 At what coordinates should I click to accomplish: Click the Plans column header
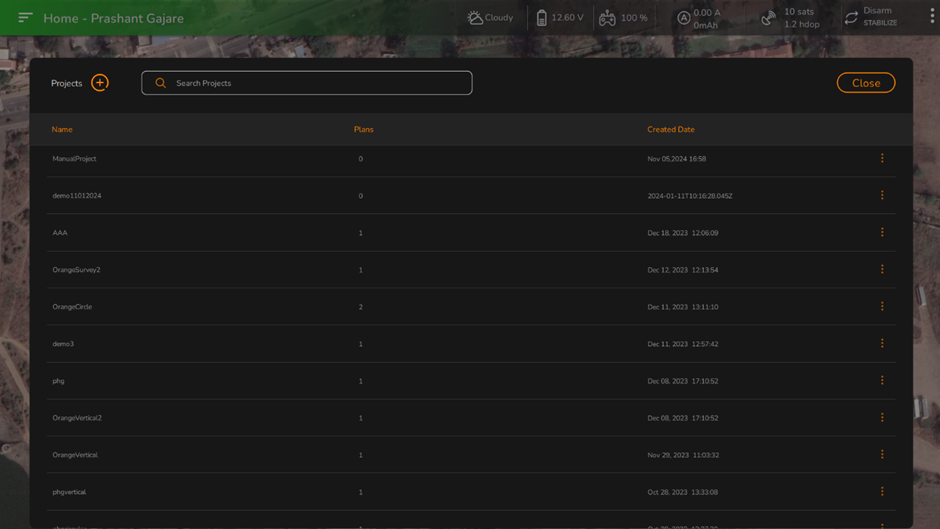(363, 129)
